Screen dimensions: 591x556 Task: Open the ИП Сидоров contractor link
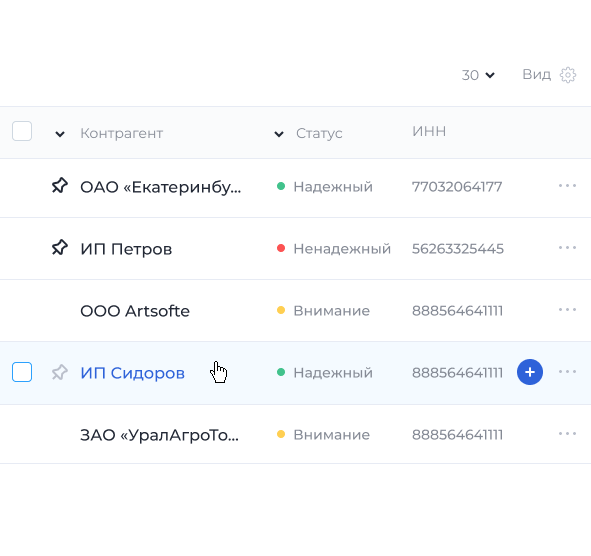[x=132, y=373]
